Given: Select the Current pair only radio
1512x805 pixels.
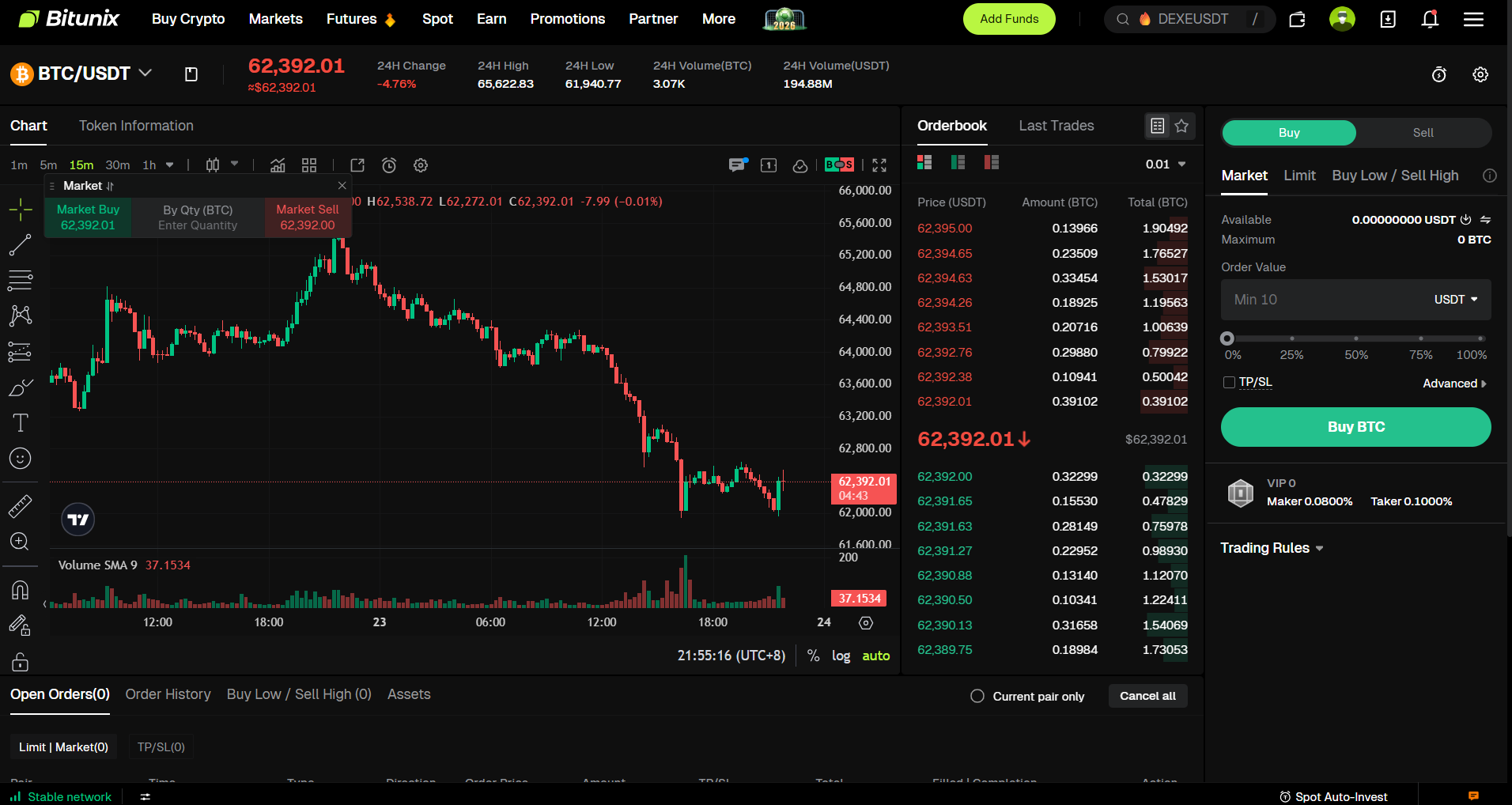Looking at the screenshot, I should [x=977, y=696].
